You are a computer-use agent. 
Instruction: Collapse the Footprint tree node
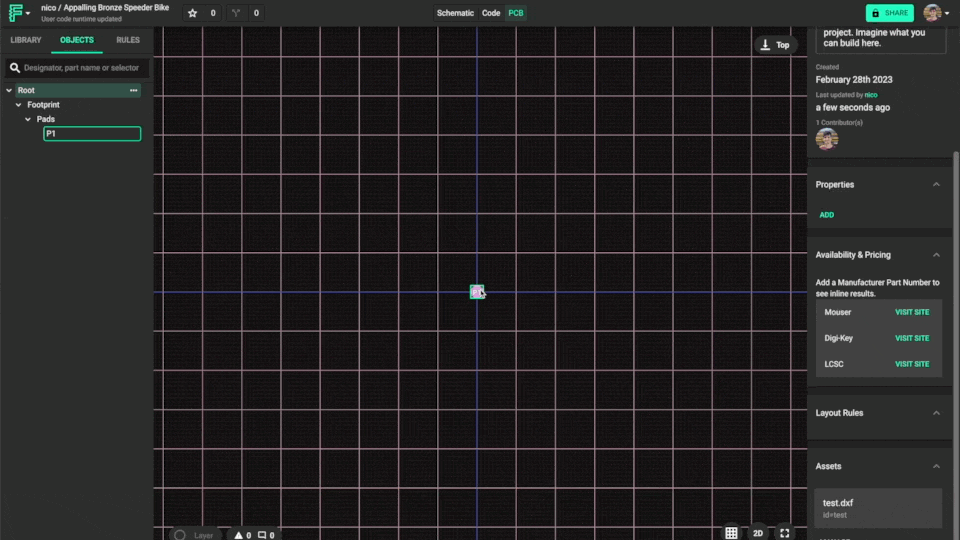click(18, 105)
